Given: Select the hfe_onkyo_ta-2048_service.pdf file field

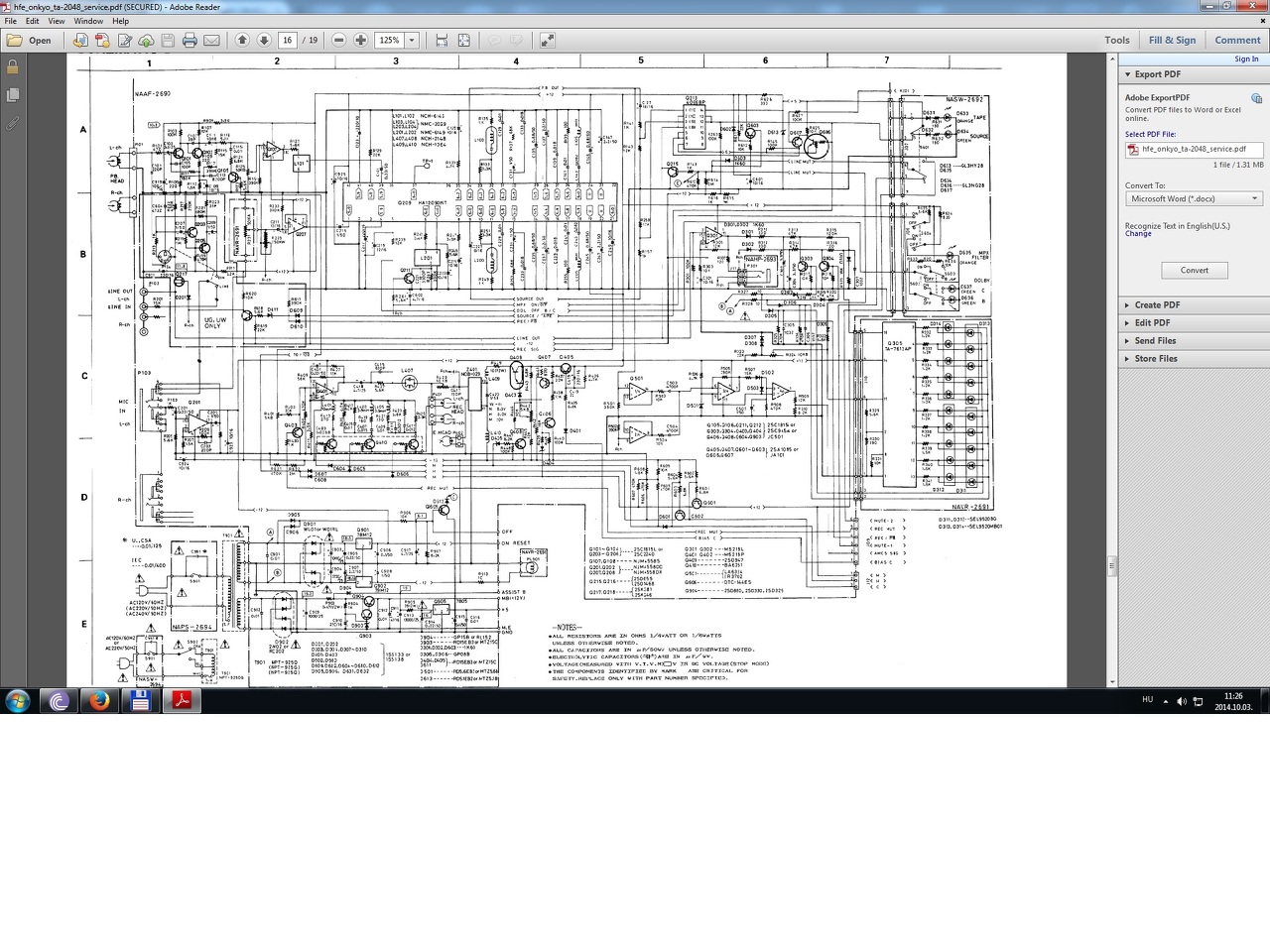Looking at the screenshot, I should (x=1194, y=150).
